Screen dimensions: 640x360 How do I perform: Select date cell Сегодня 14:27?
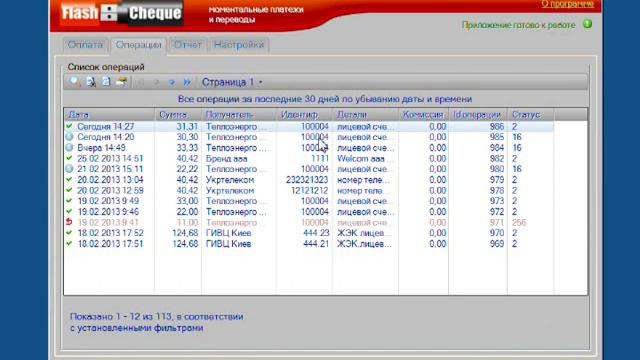[x=106, y=127]
